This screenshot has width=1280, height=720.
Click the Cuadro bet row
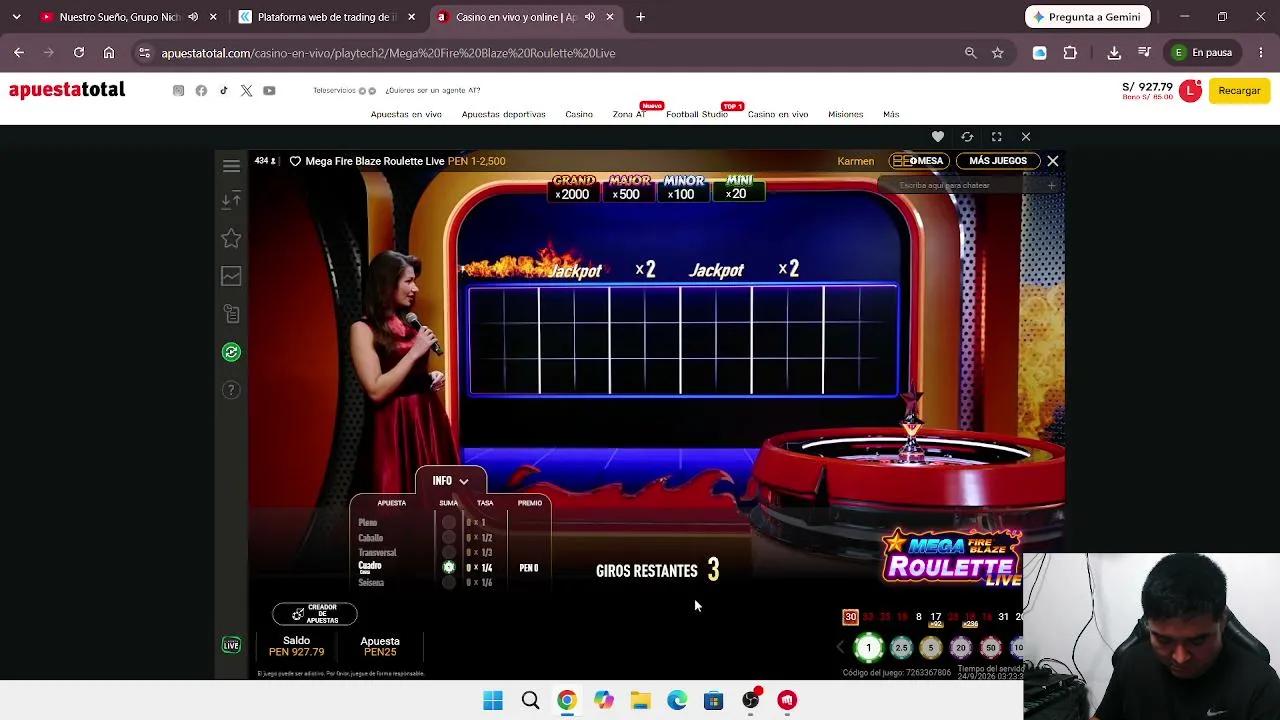pyautogui.click(x=448, y=567)
